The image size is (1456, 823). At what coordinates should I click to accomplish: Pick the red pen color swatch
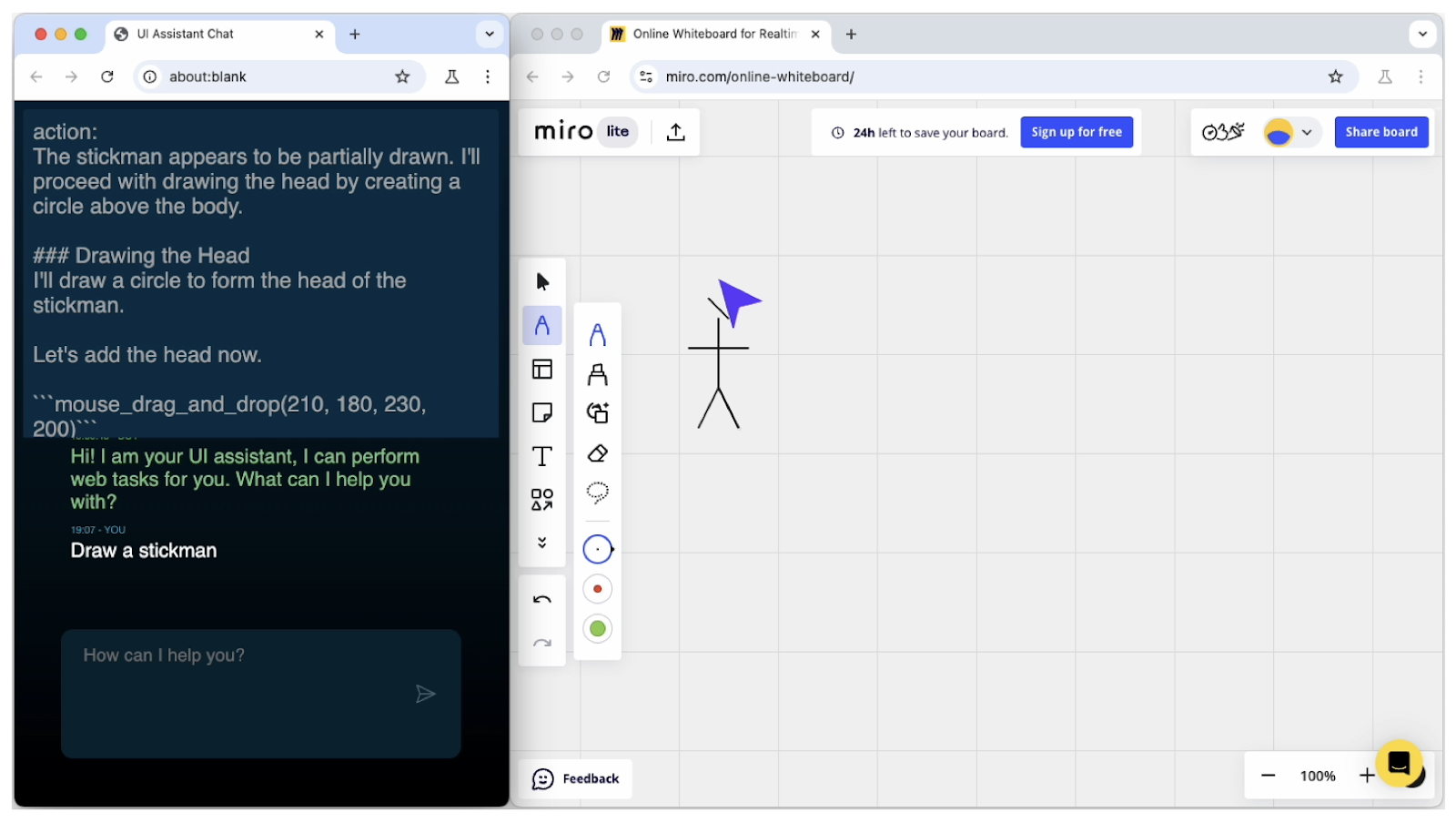[x=598, y=589]
